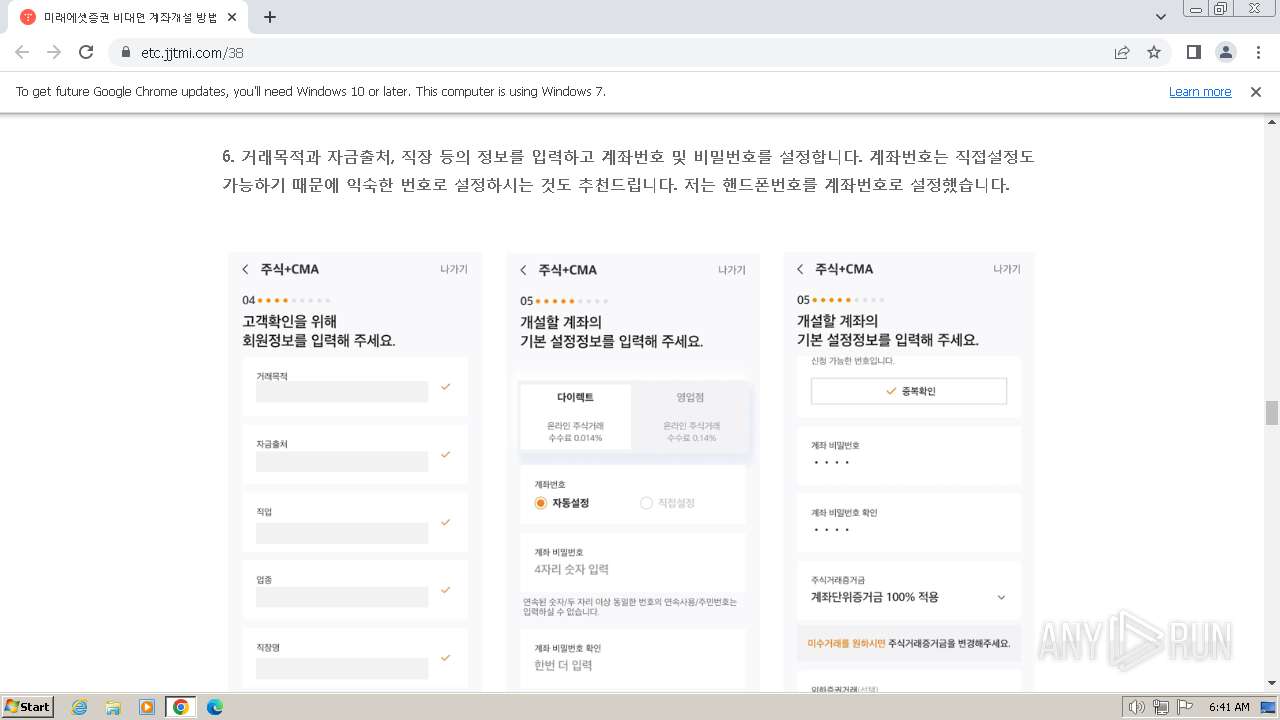Open network status tray icon

point(1161,707)
